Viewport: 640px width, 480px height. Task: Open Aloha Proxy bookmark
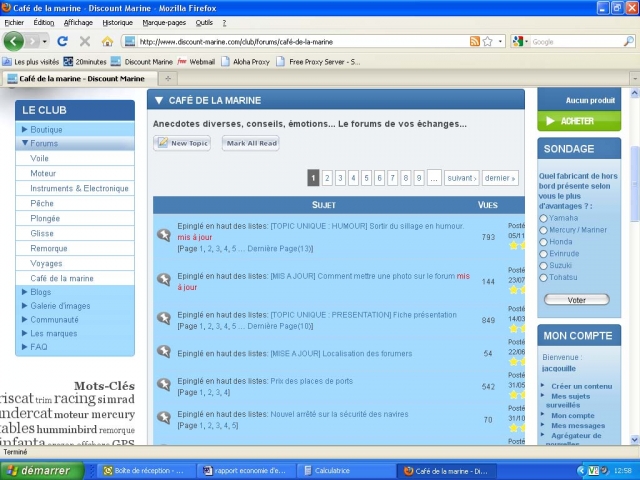point(245,62)
